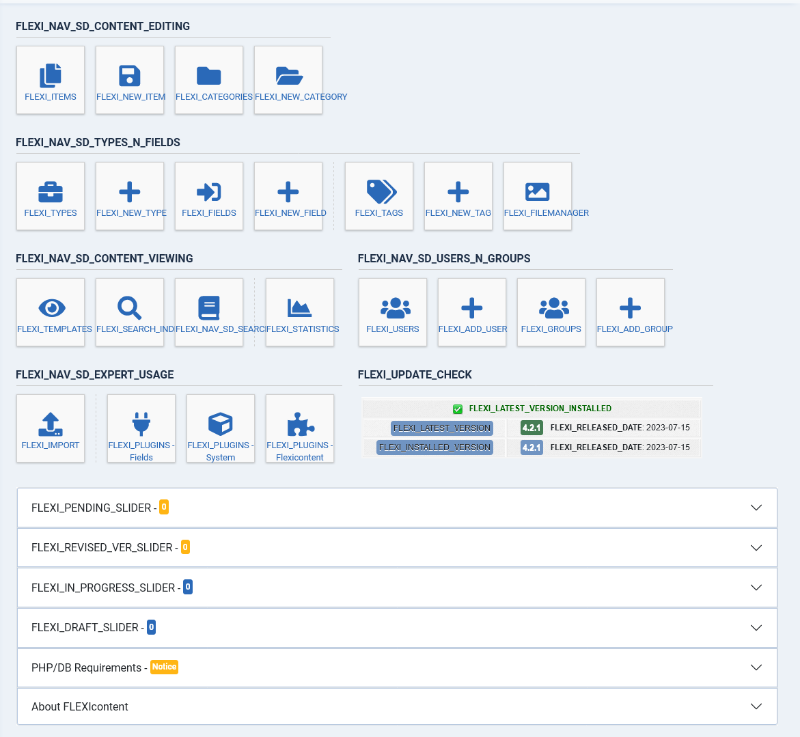This screenshot has height=737, width=800.
Task: Click FLEXI_NEW_ITEM save icon
Action: click(x=130, y=75)
